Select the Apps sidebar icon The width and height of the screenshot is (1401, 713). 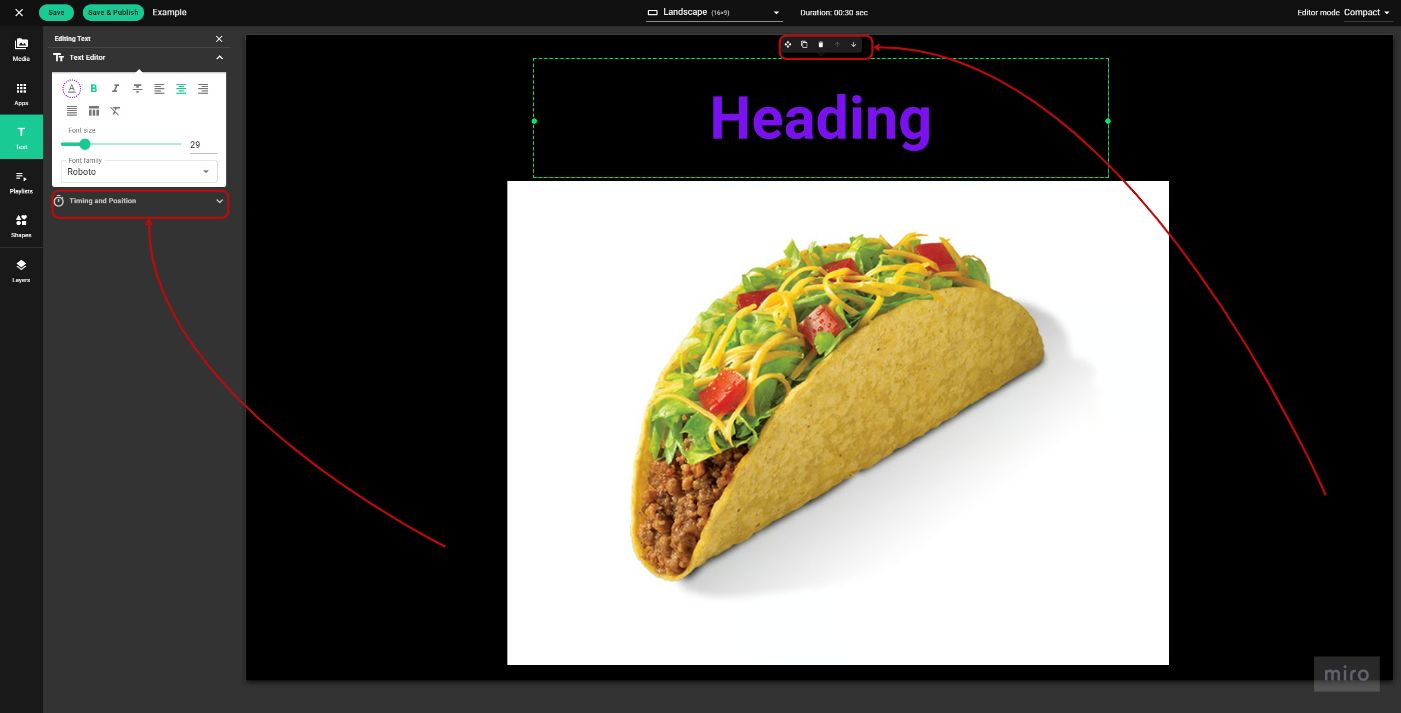coord(21,92)
